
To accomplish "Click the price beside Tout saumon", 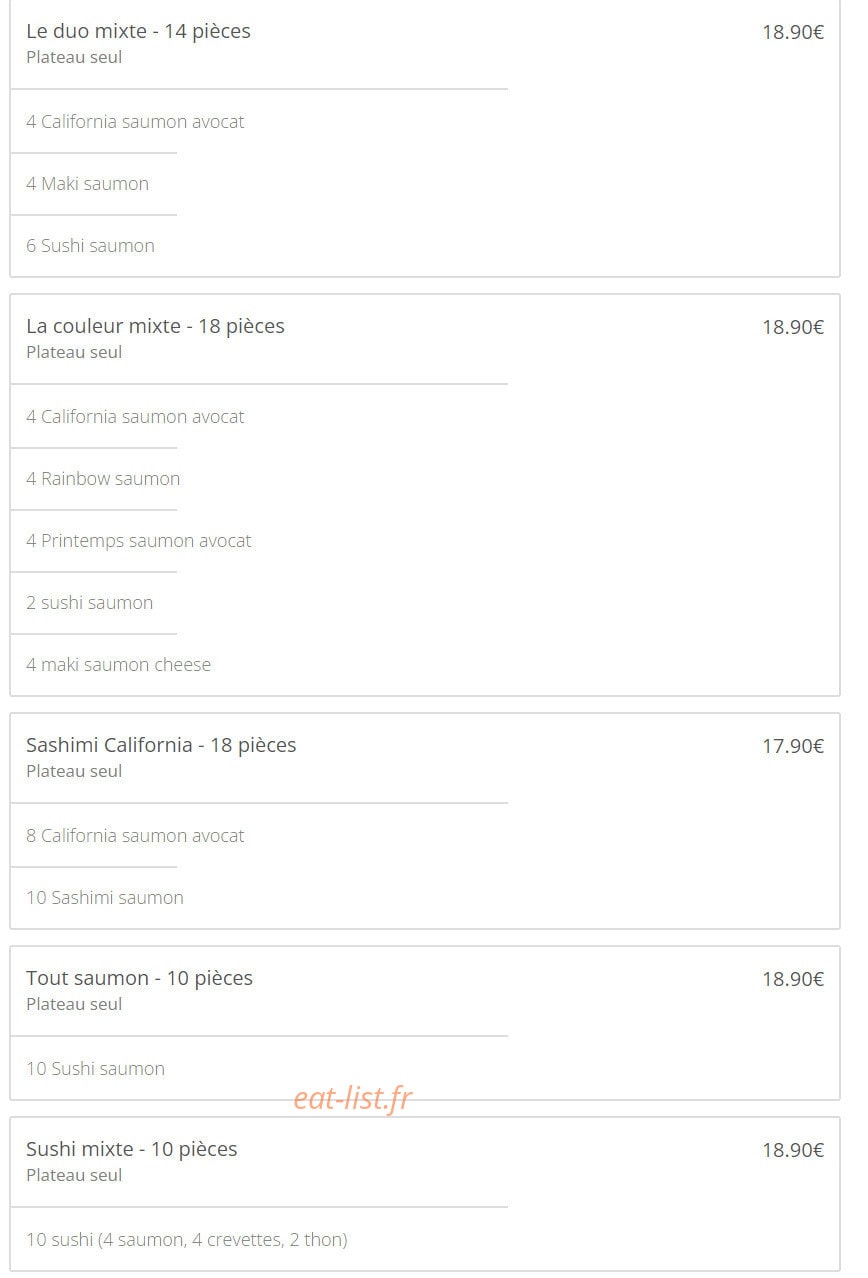I will pos(793,979).
